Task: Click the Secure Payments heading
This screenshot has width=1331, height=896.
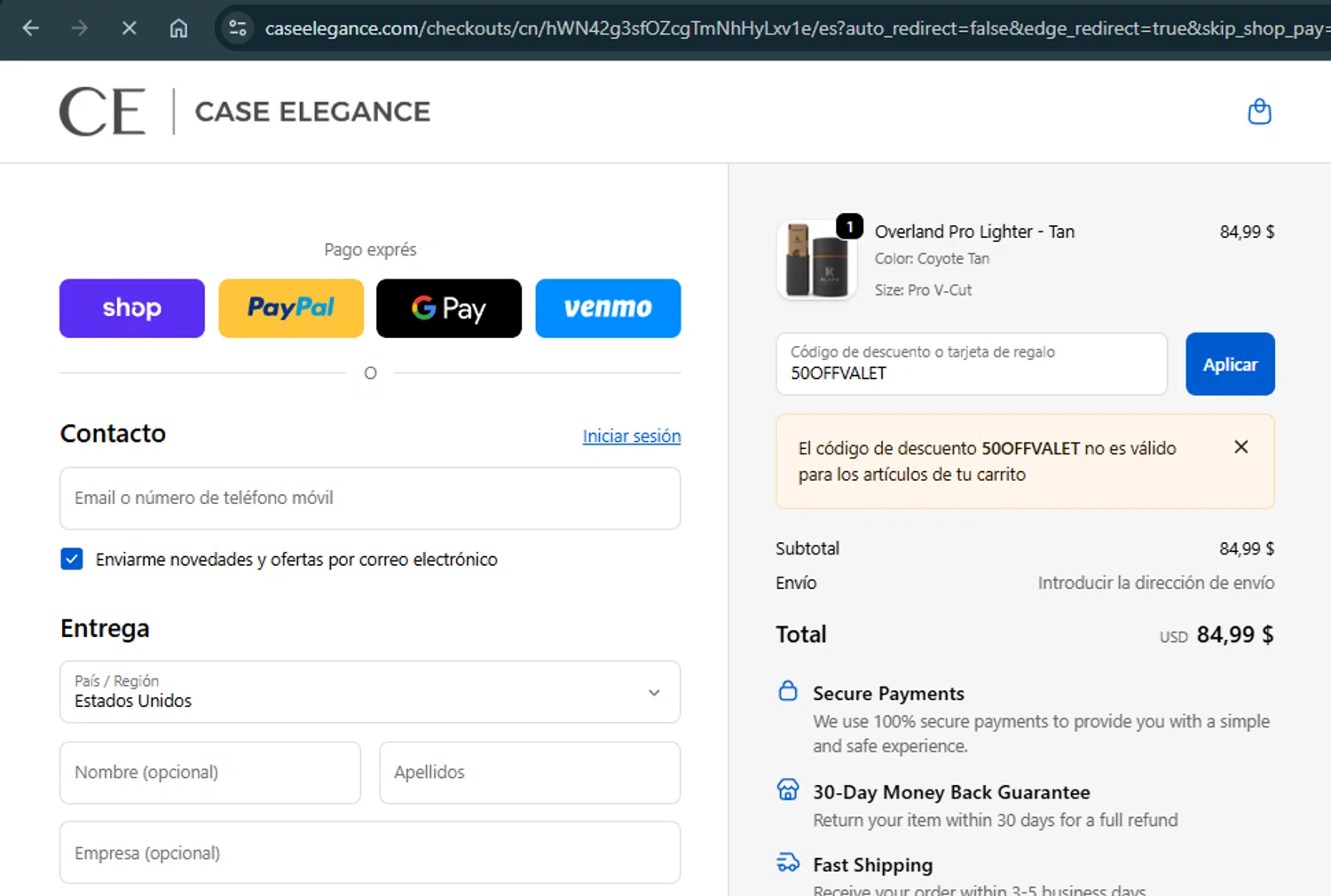Action: [x=888, y=694]
